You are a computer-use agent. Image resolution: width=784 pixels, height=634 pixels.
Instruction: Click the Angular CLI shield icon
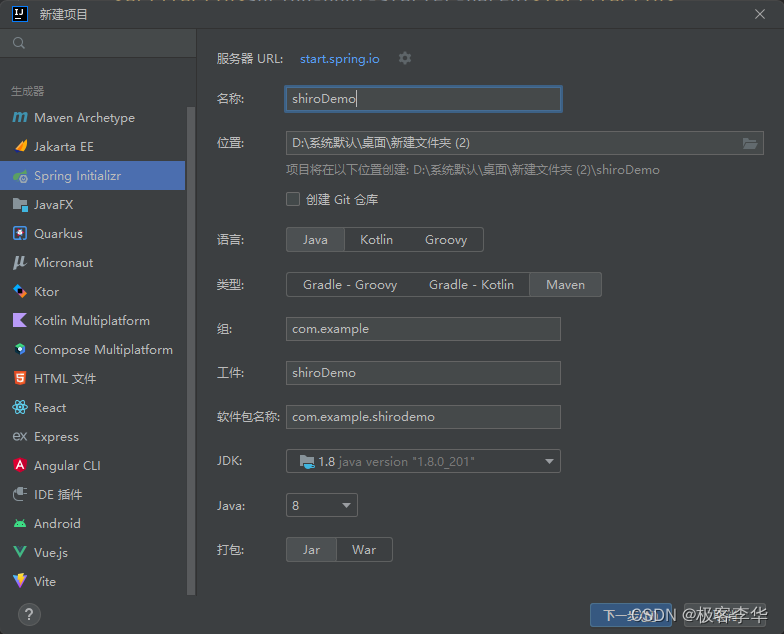click(20, 465)
